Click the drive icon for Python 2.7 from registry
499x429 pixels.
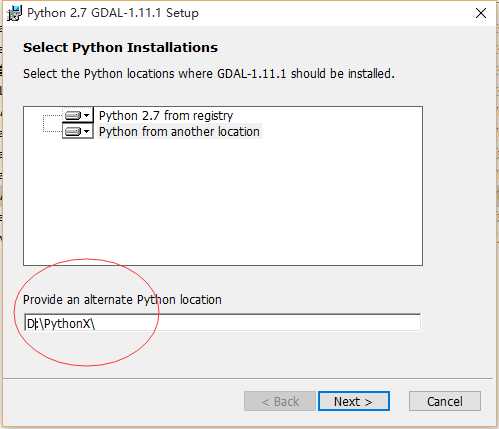[x=73, y=115]
